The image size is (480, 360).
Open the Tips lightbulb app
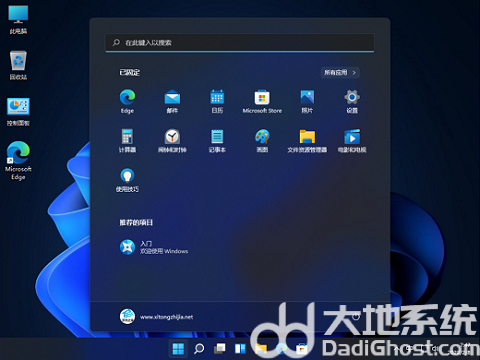coord(127,180)
